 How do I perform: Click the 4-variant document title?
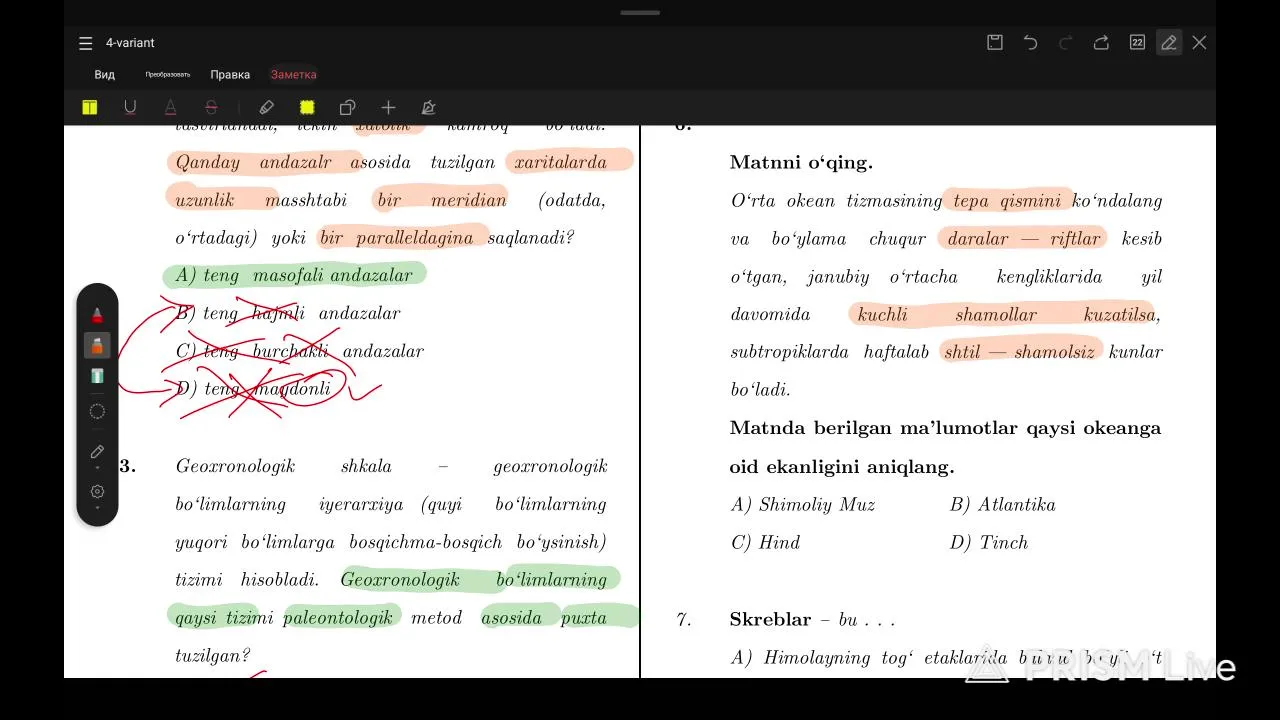pos(130,43)
